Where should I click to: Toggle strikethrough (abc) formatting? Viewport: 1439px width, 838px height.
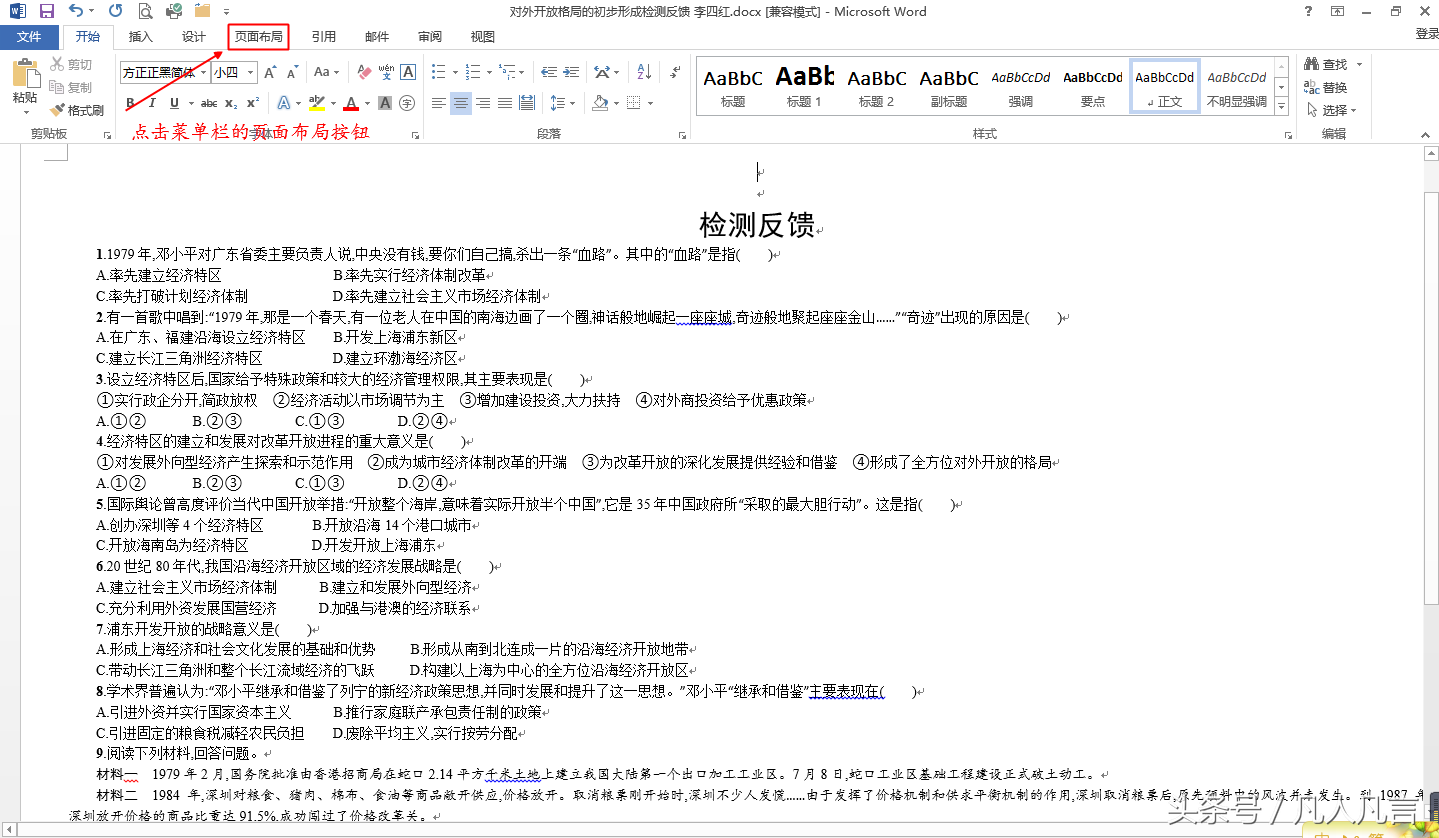(209, 103)
